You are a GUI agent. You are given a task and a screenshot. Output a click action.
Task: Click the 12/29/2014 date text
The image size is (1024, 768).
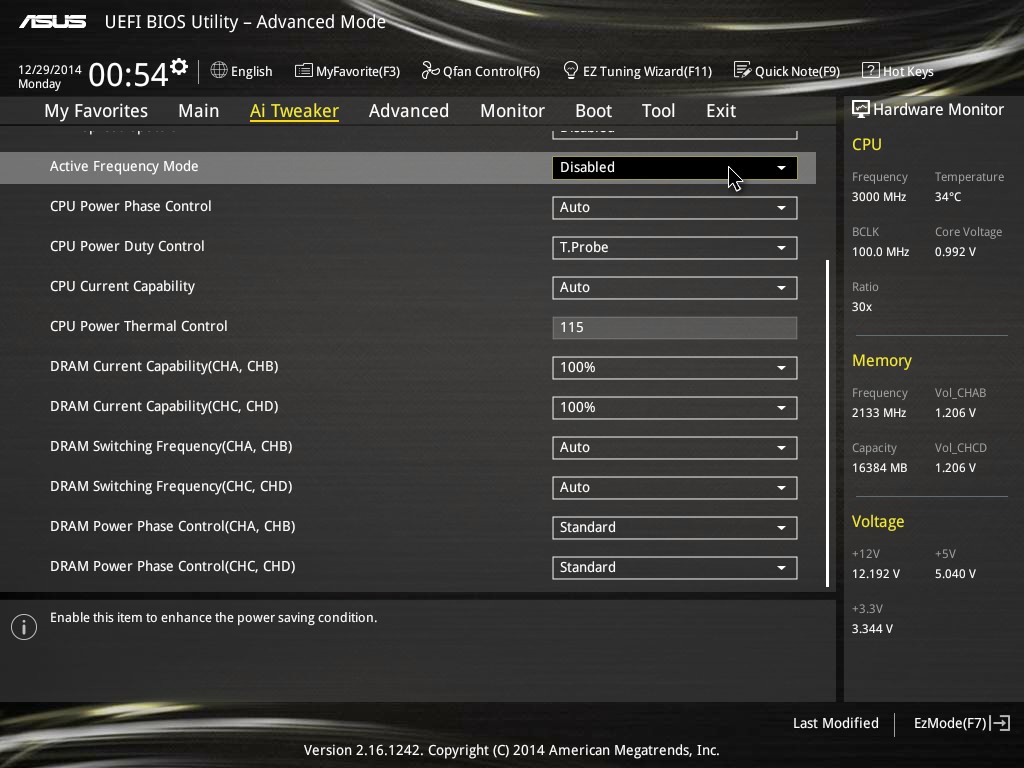pos(49,69)
